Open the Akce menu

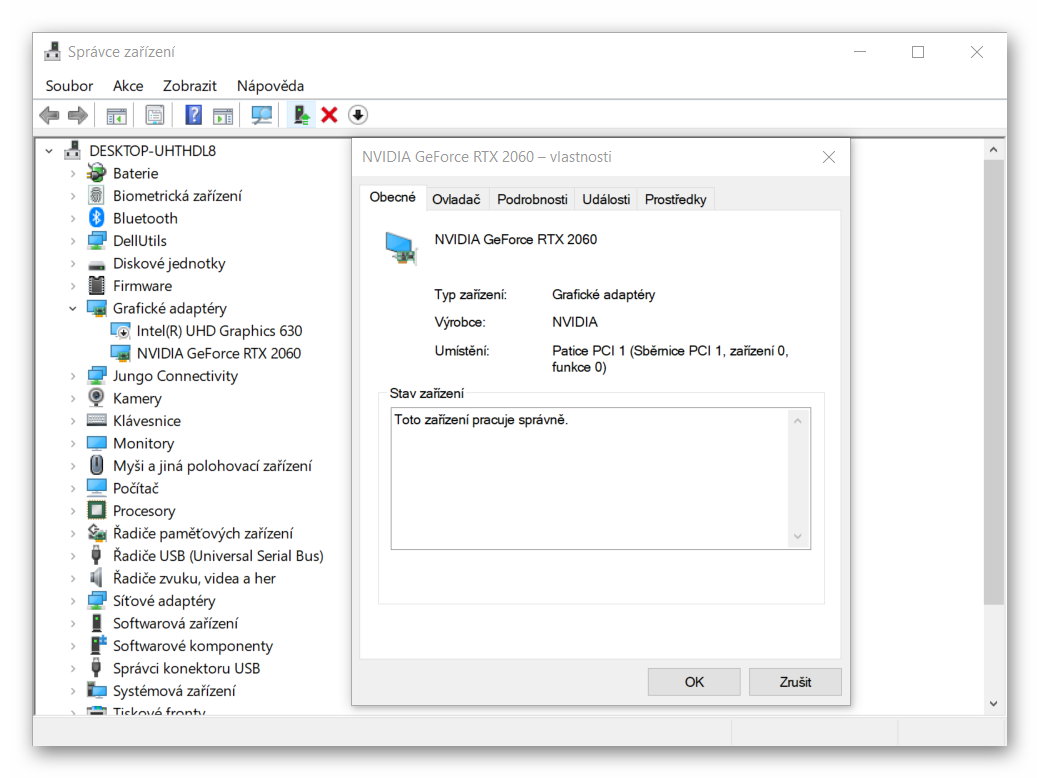click(128, 86)
